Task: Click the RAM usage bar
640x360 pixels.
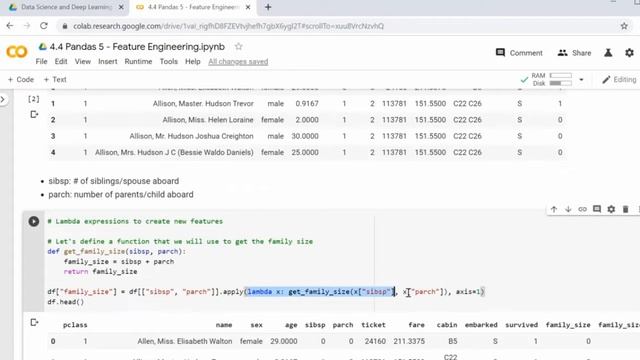Action: coord(560,76)
